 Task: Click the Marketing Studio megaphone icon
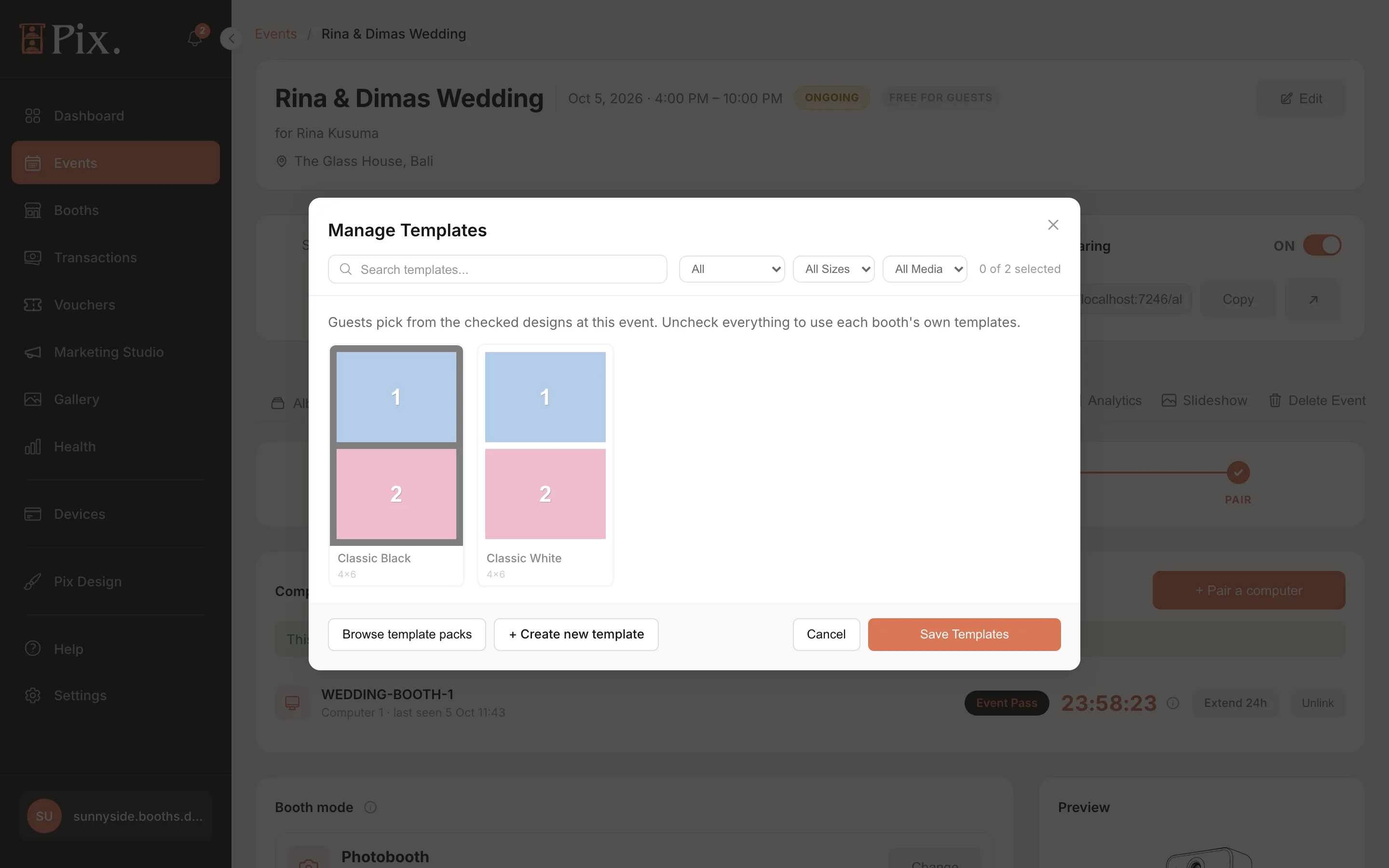33,352
